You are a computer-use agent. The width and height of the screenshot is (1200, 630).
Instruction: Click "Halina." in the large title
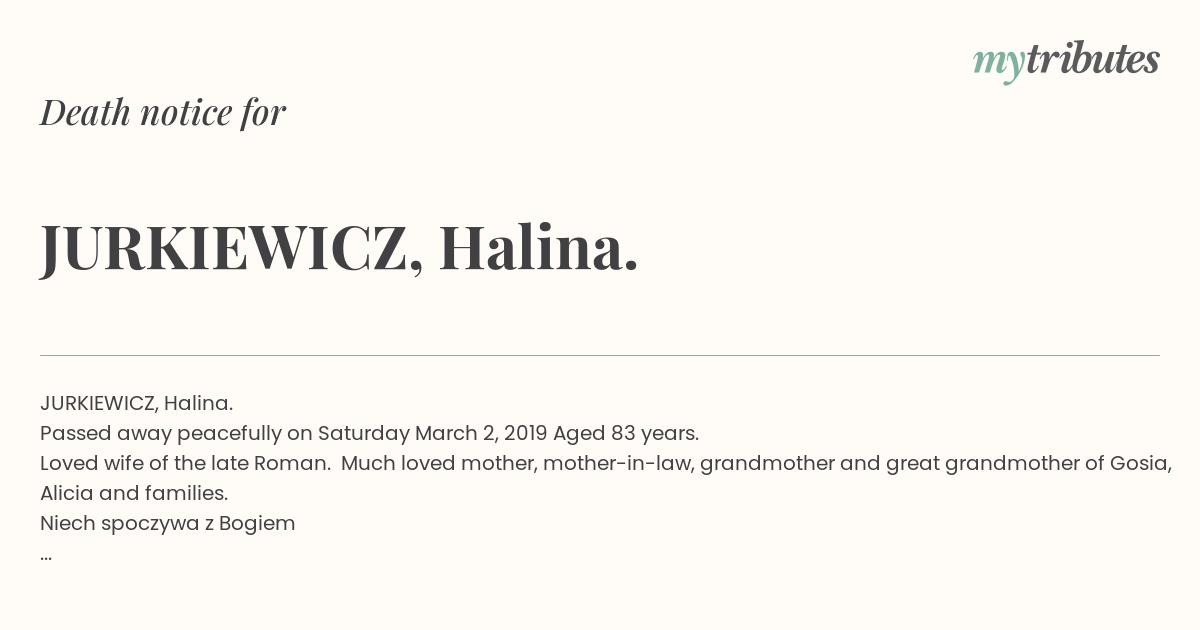[x=538, y=247]
